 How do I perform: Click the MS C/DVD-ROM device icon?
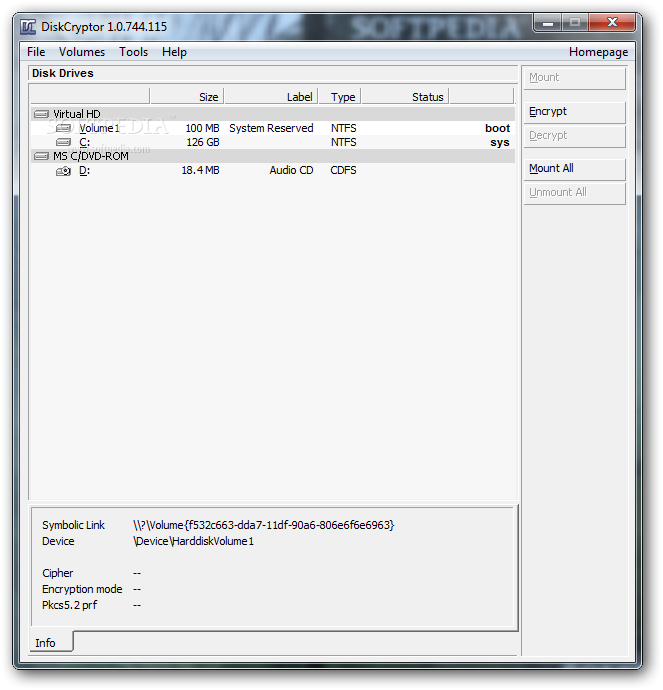(41, 156)
